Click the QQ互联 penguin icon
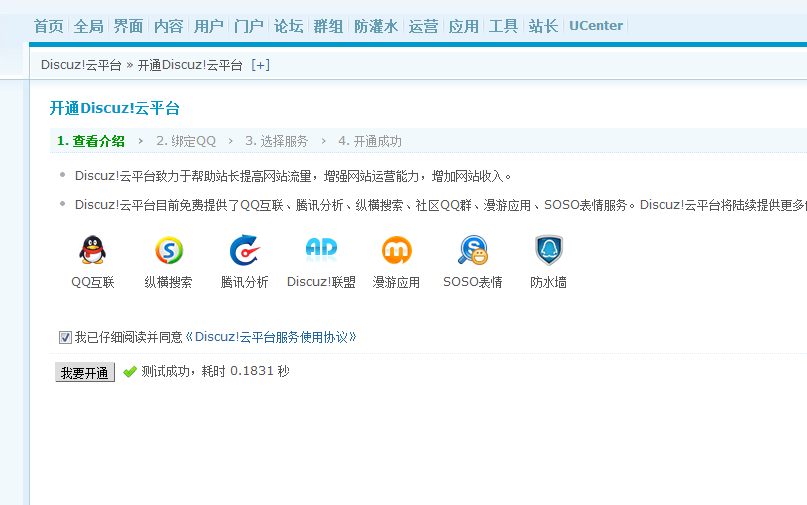The image size is (807, 505). [93, 250]
